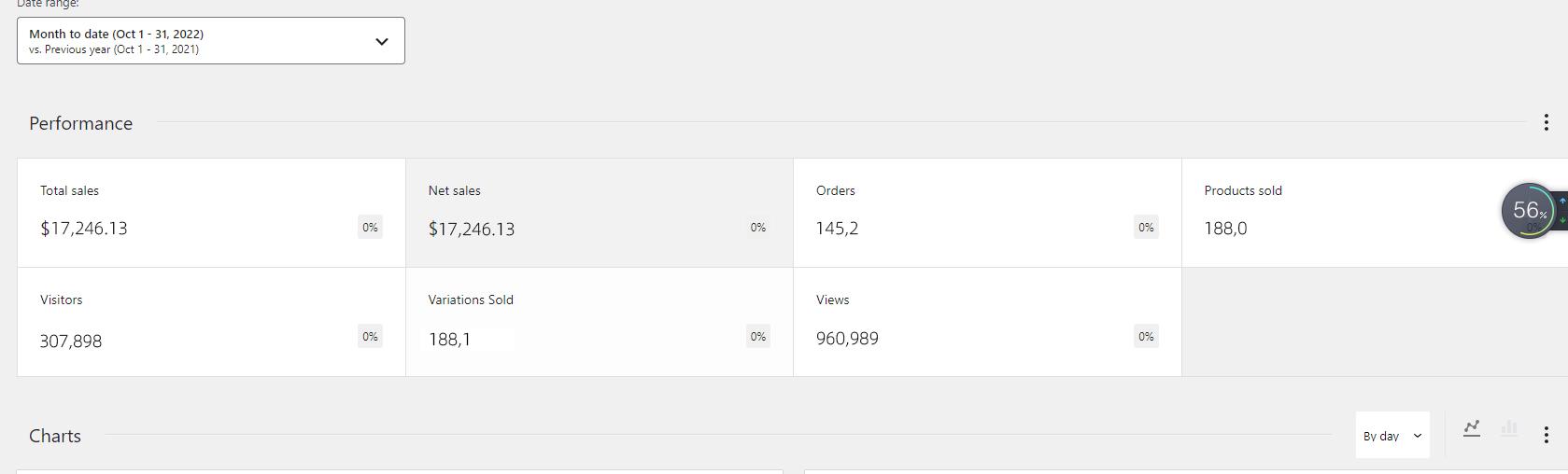
Task: View the Visitors stat card
Action: point(211,322)
